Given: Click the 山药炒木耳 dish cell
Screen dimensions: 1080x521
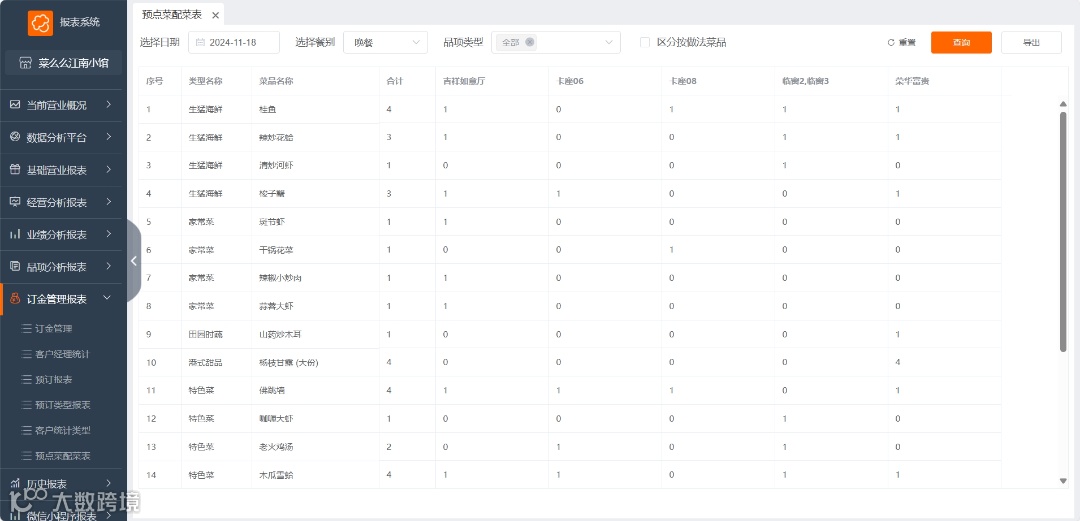Looking at the screenshot, I should [280, 334].
